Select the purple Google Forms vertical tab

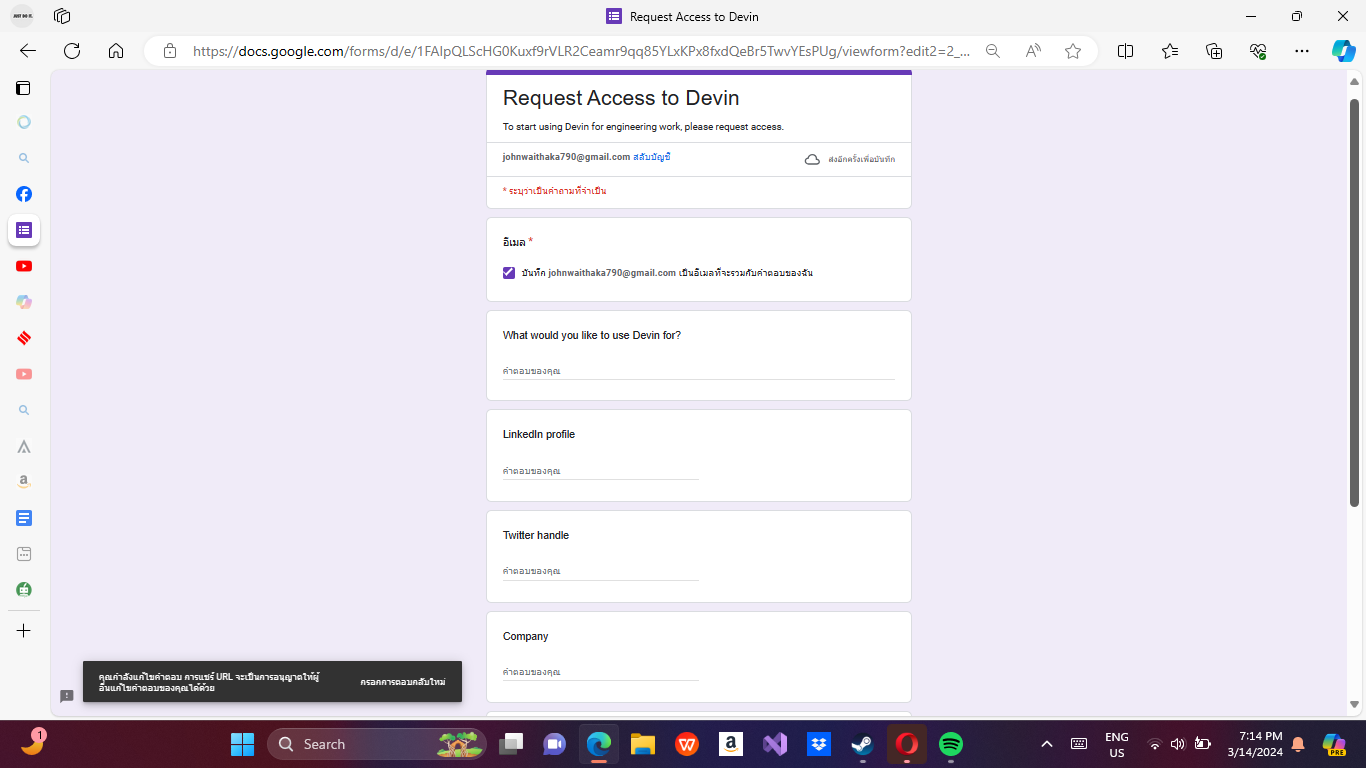coord(24,230)
